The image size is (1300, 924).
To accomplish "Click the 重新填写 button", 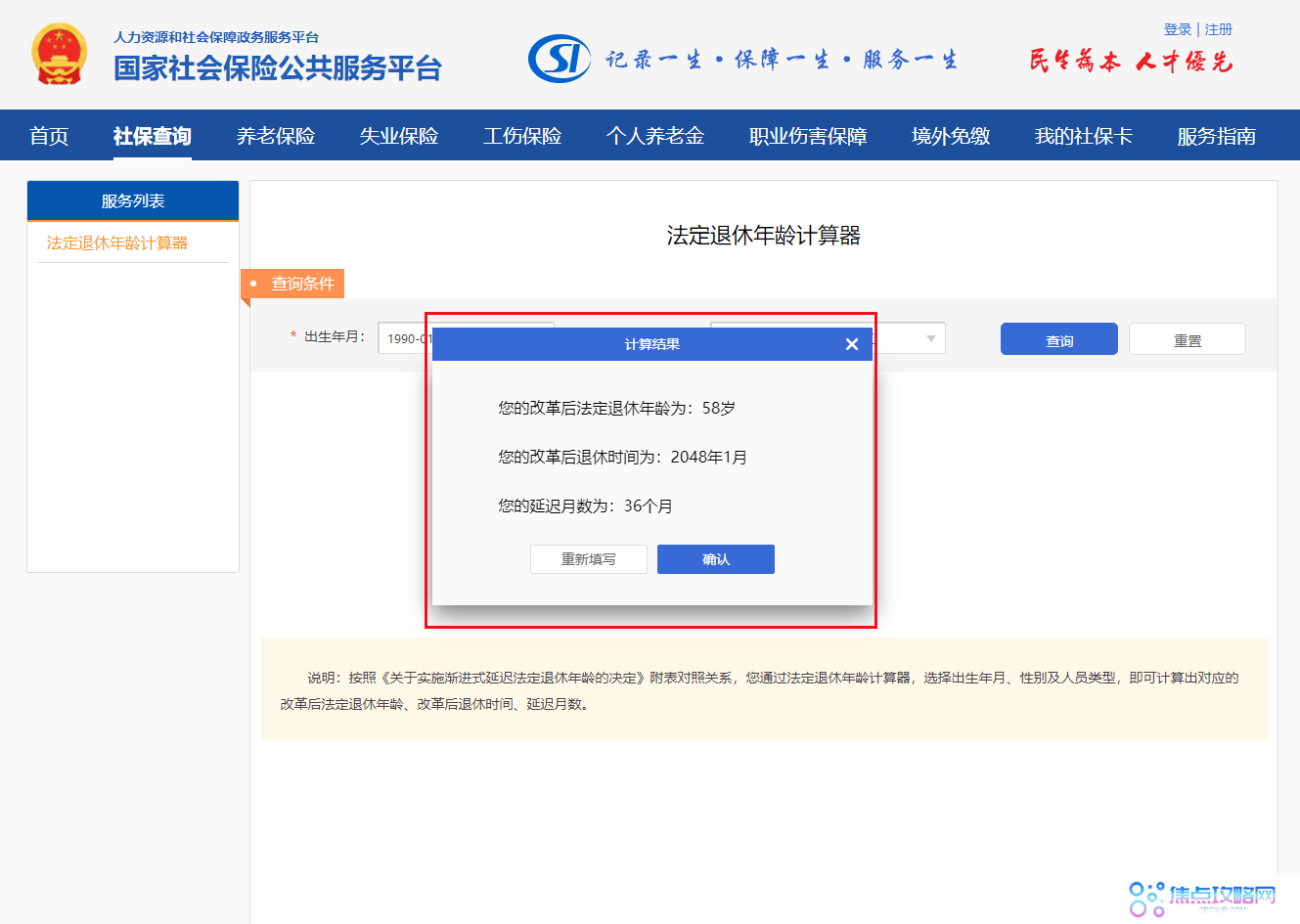I will 588,559.
